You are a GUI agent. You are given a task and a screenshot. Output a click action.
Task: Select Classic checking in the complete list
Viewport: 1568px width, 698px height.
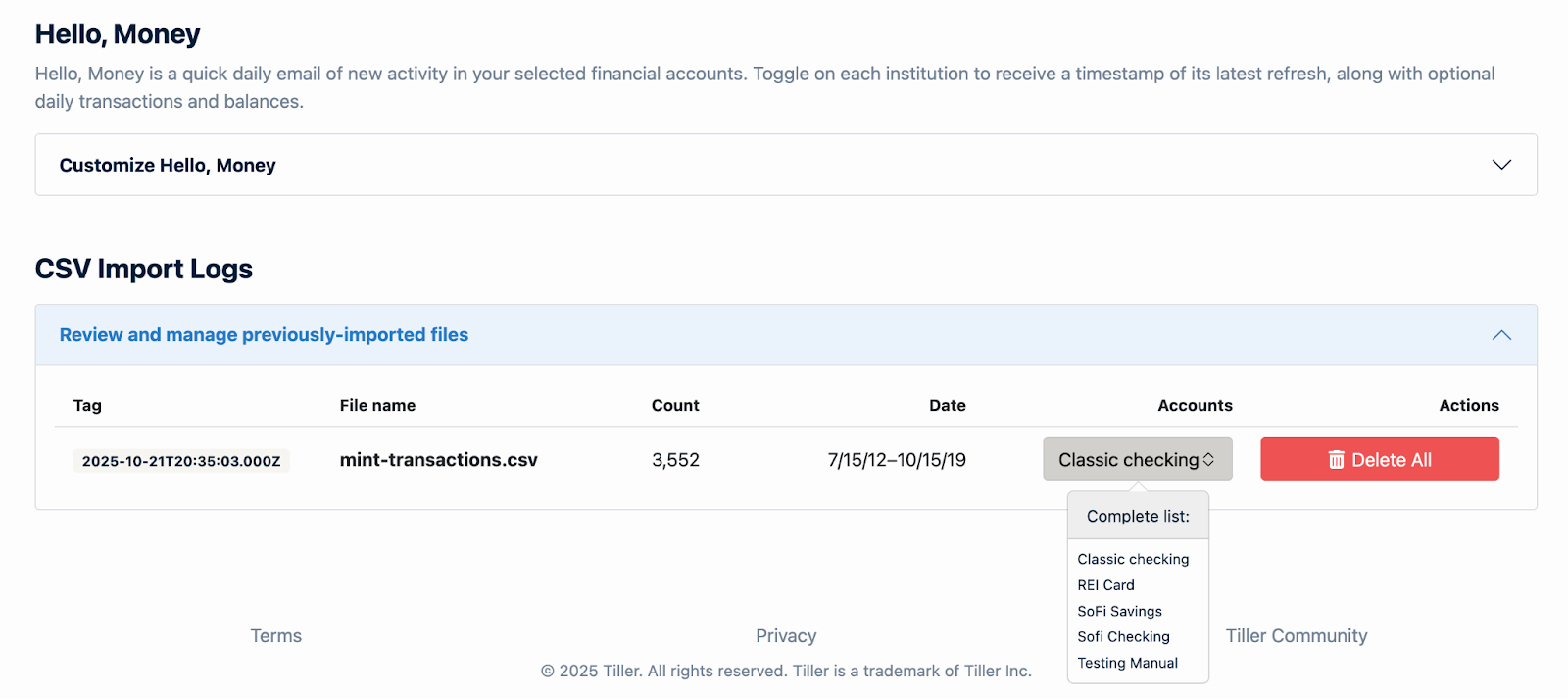pos(1133,559)
